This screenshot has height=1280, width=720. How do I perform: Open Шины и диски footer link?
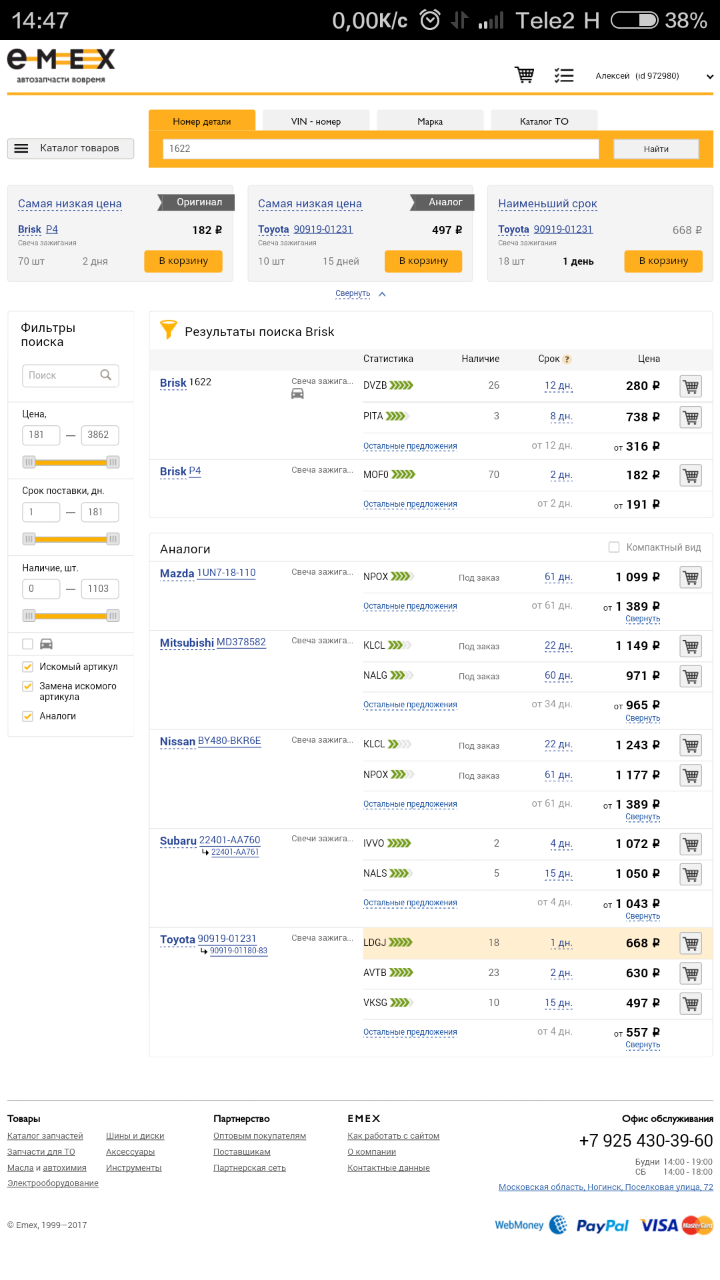[x=135, y=1136]
